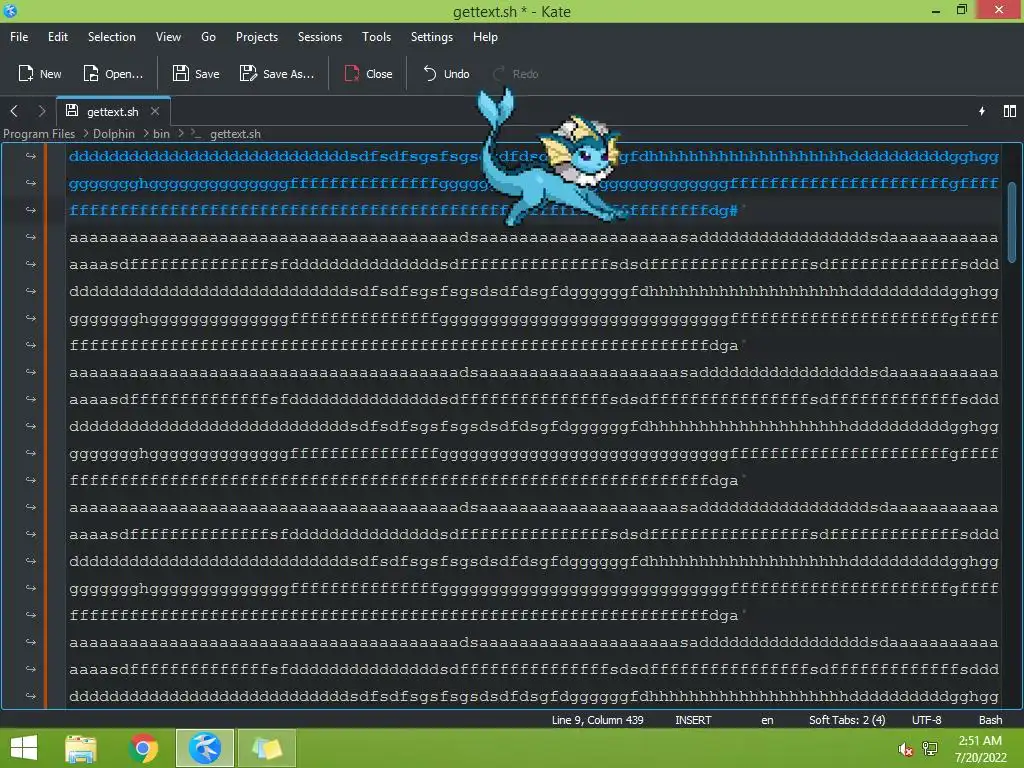
Task: Click the network tray icon
Action: point(930,749)
